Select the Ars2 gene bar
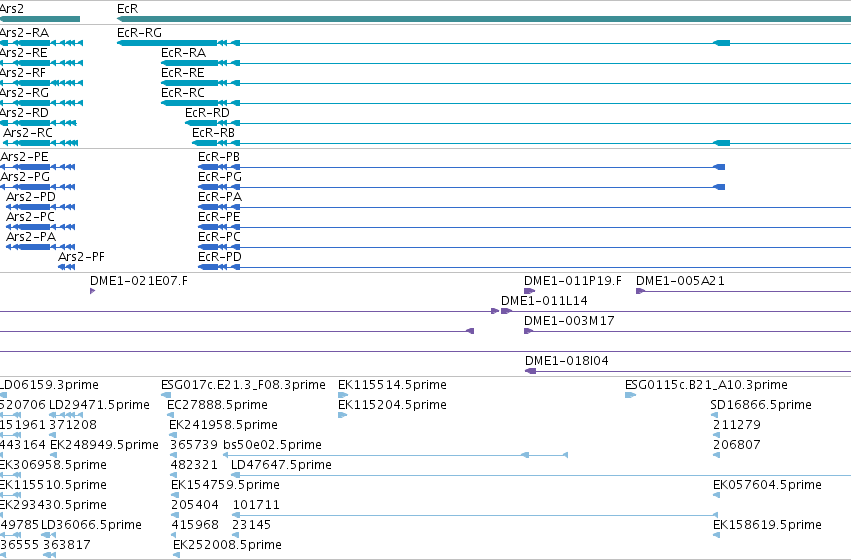The height and width of the screenshot is (560, 851). pyautogui.click(x=40, y=19)
